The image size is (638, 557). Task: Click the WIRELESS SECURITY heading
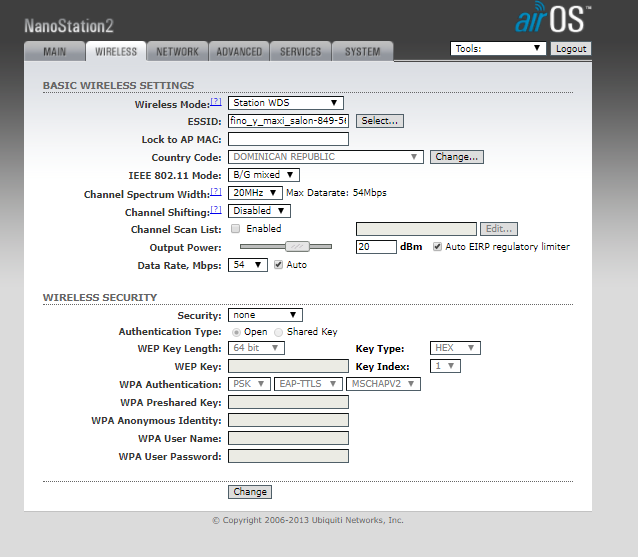pos(100,297)
